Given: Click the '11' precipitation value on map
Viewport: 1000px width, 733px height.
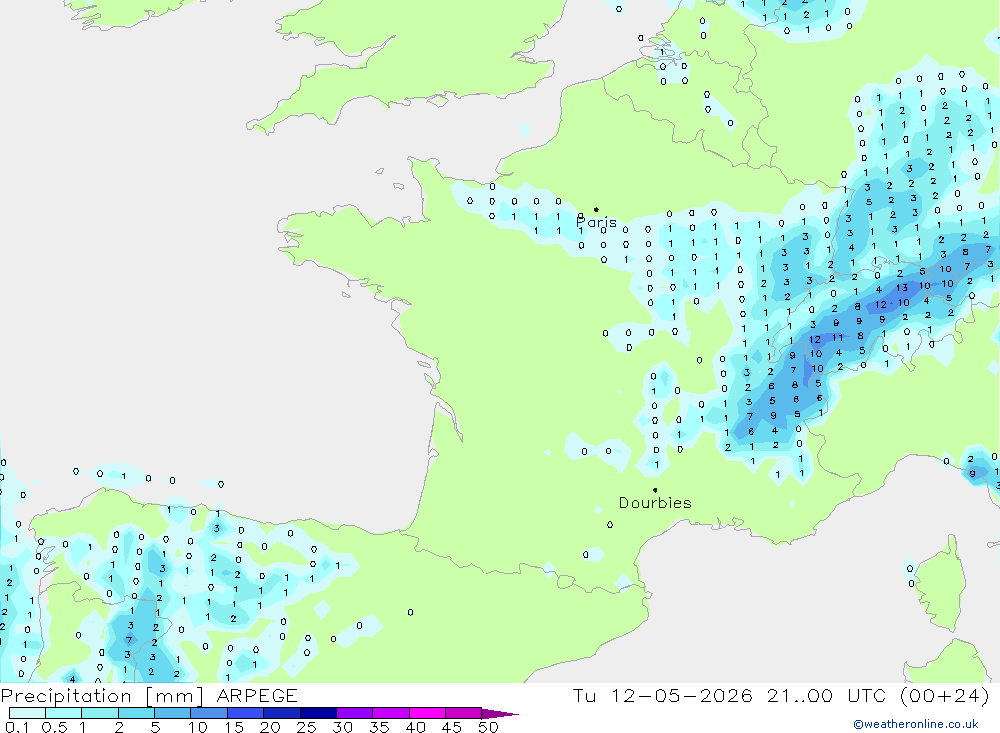Looking at the screenshot, I should pyautogui.click(x=837, y=337).
